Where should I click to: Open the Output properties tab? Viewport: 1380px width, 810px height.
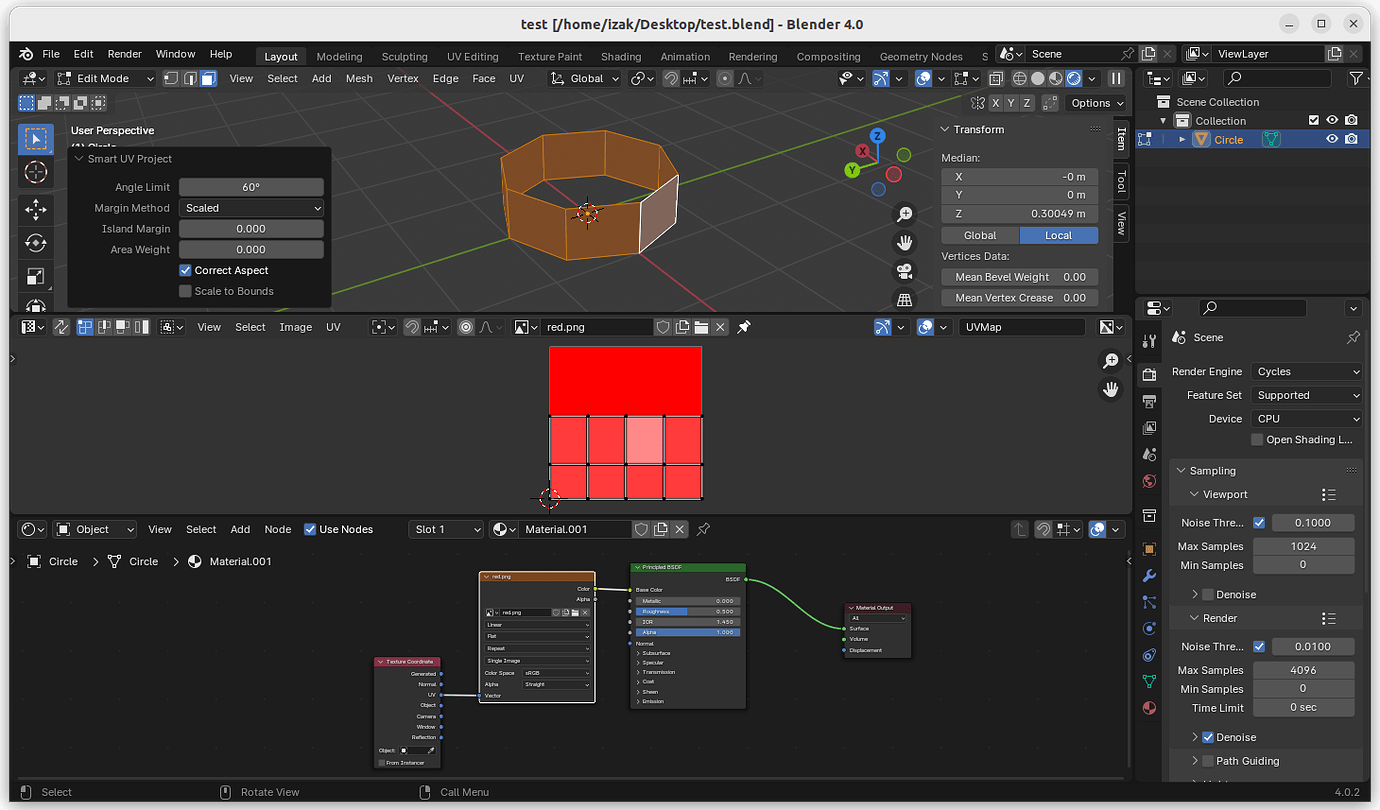[x=1149, y=401]
